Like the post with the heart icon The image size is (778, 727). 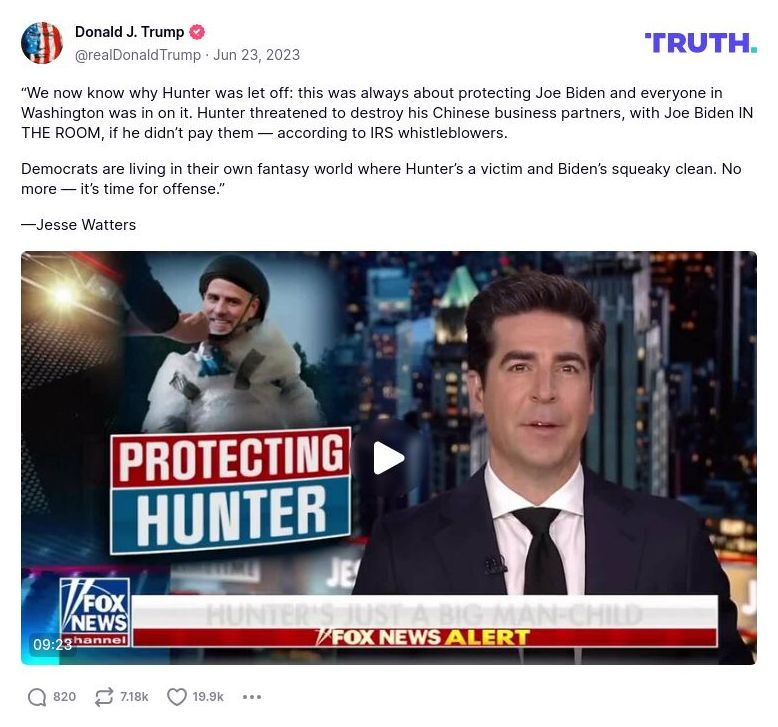176,697
